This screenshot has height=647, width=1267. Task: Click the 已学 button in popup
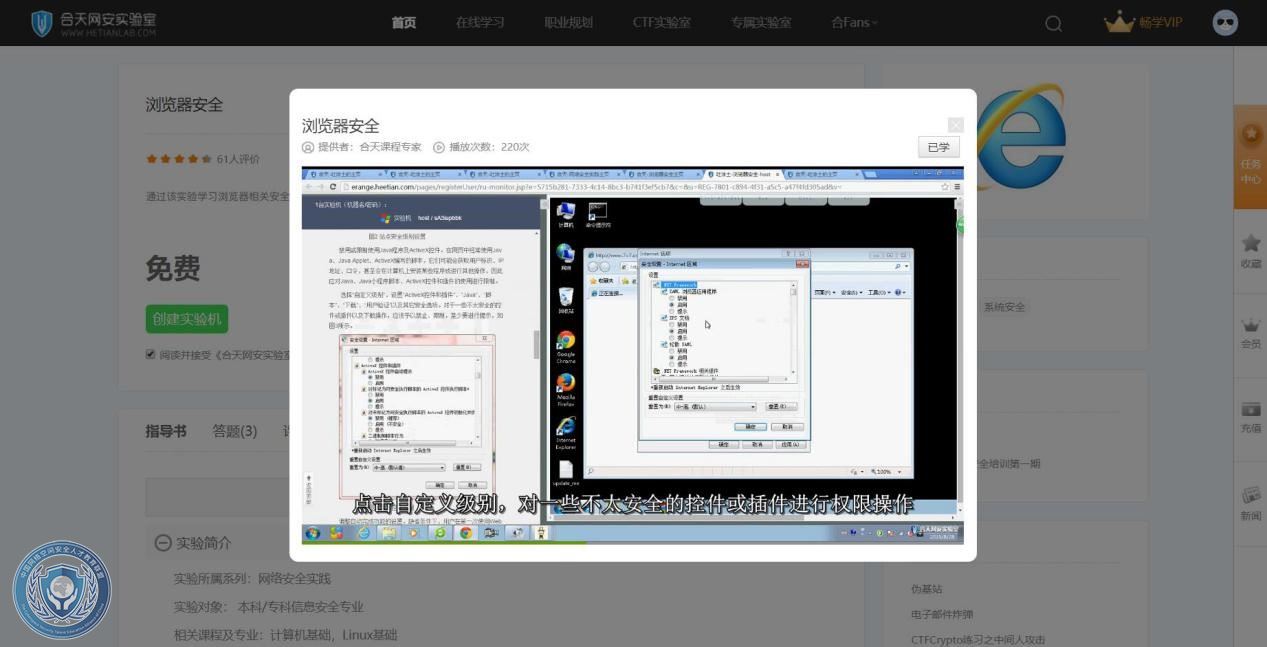coord(938,147)
